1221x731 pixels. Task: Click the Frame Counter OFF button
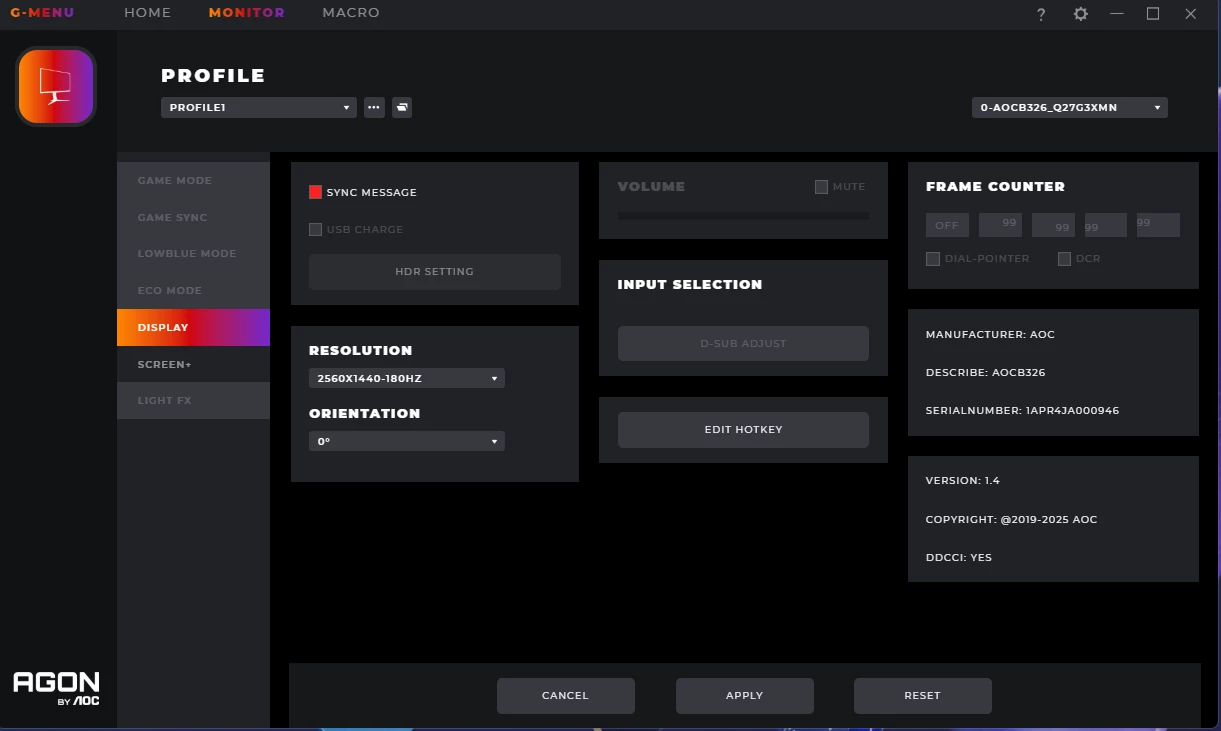[x=947, y=225]
